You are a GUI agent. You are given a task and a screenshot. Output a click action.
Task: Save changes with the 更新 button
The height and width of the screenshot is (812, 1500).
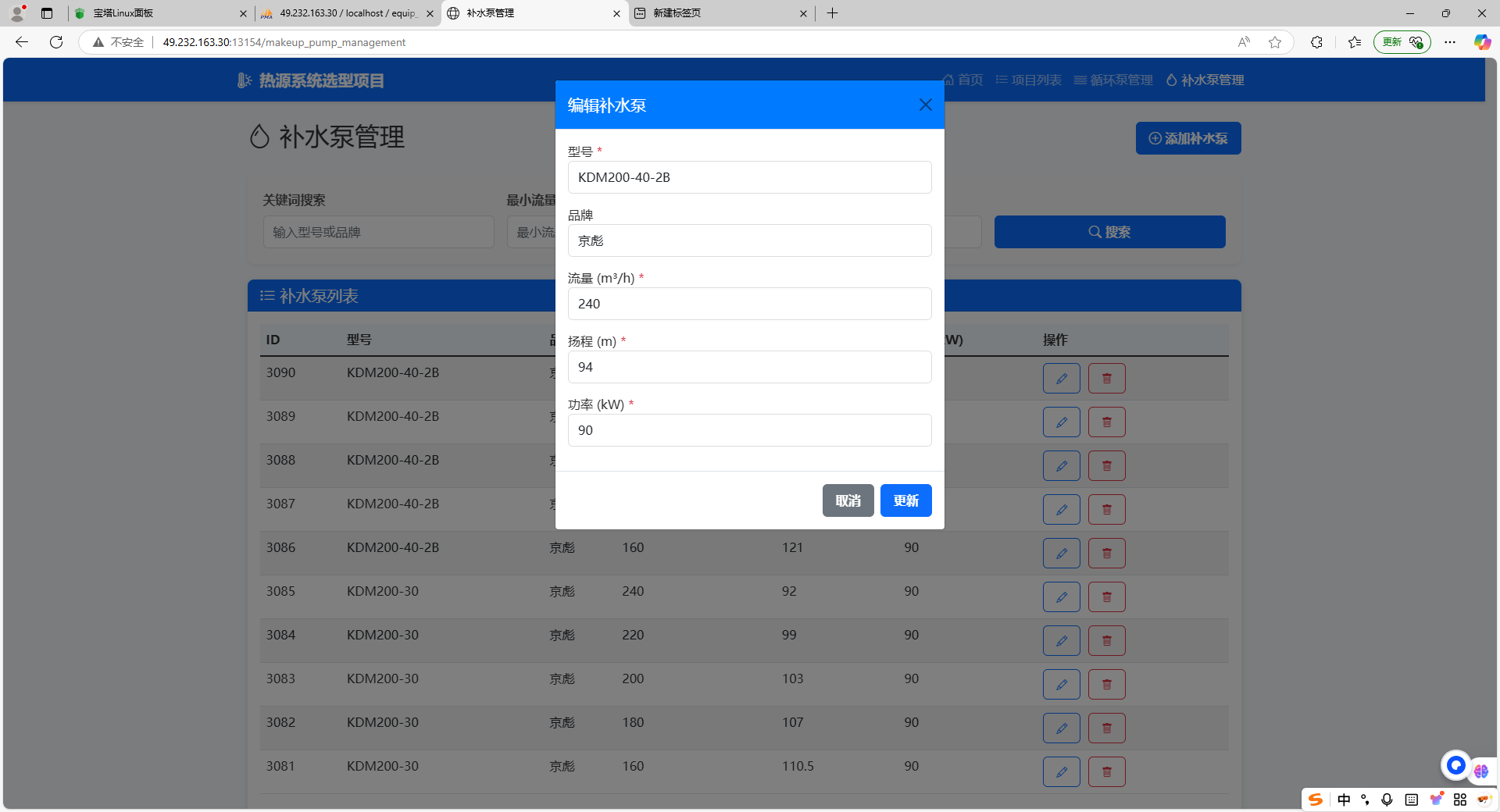[905, 500]
